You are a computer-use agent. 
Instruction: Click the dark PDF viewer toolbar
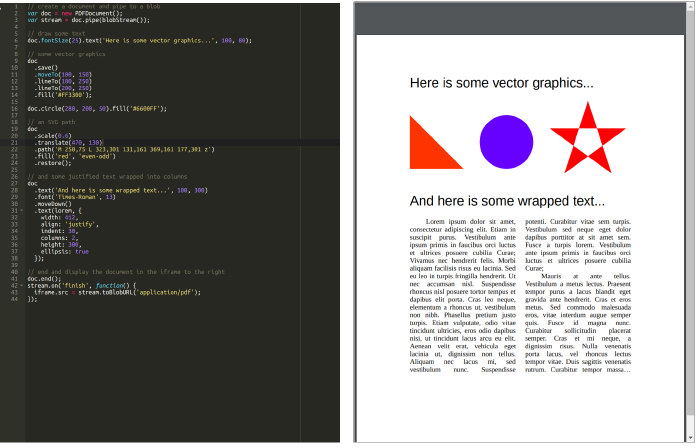point(520,19)
